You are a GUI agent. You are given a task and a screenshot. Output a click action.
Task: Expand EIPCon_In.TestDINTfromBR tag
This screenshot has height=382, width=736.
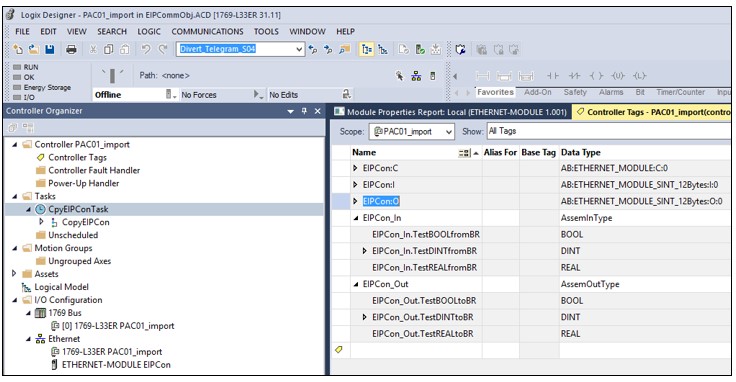pos(365,251)
